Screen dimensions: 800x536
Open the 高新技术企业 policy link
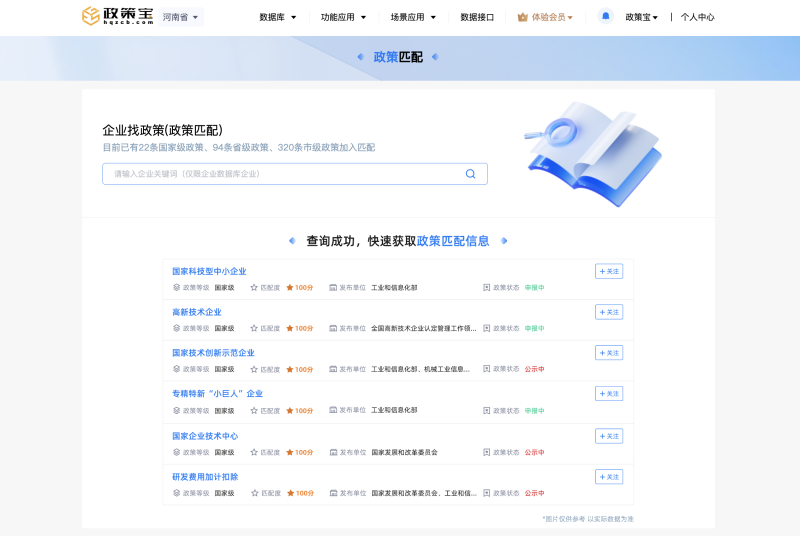tap(197, 312)
